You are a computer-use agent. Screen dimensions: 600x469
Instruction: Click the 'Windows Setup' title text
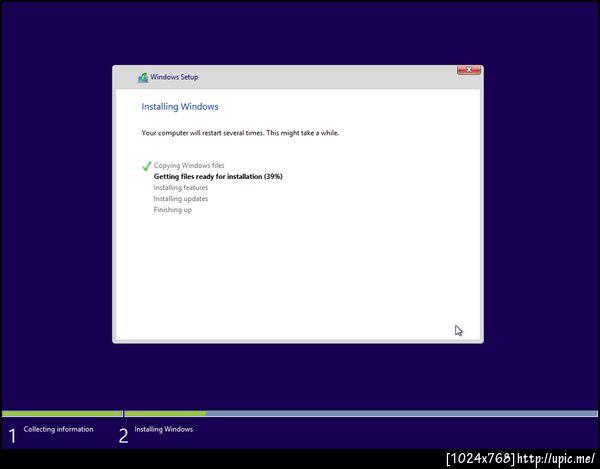174,77
